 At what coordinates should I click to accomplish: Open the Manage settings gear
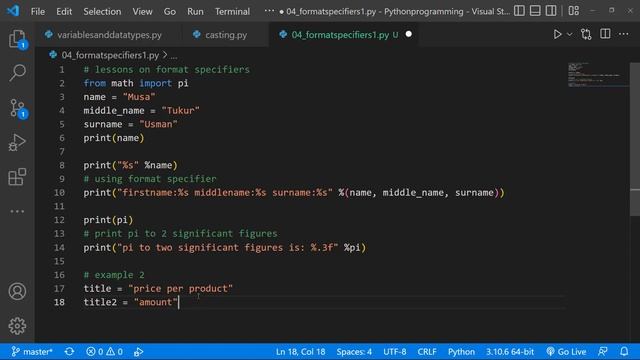tap(18, 326)
